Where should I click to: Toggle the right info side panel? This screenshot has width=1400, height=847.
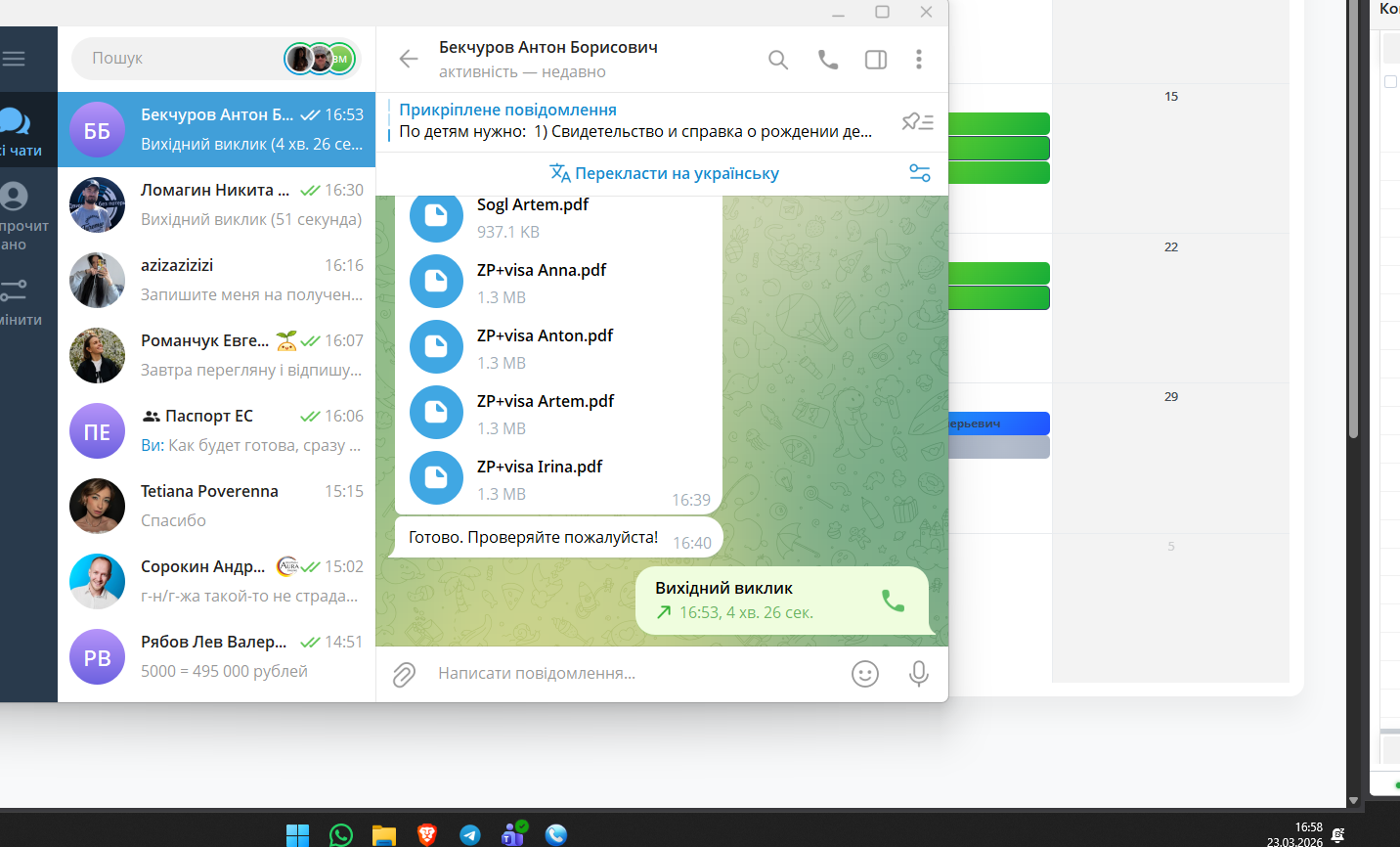pyautogui.click(x=876, y=60)
